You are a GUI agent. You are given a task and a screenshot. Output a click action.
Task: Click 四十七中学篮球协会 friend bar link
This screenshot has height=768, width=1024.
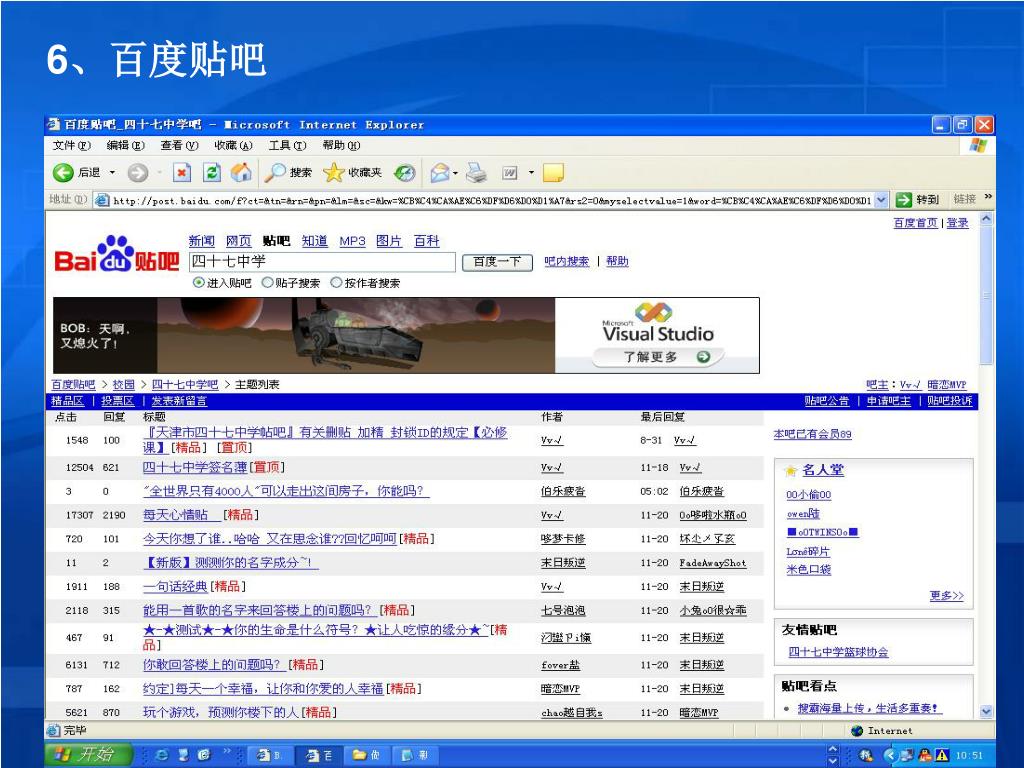click(838, 652)
